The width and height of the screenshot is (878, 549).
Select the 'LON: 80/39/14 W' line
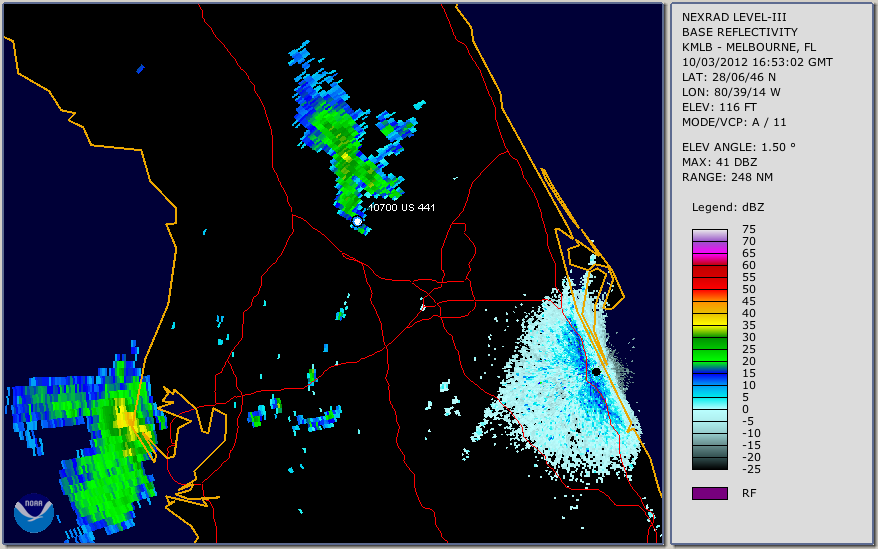pos(731,92)
